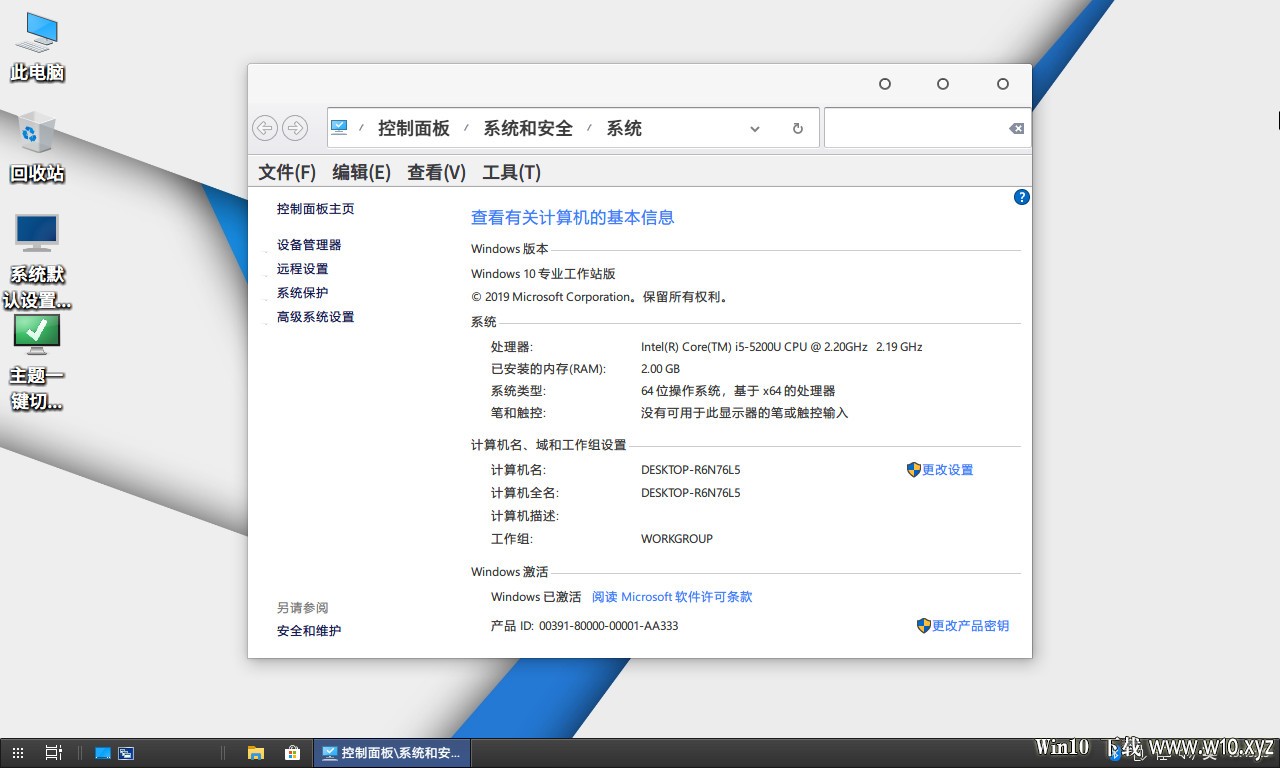Click the © 2019 Microsoft Corporation copyright line
This screenshot has width=1280, height=768.
[600, 297]
